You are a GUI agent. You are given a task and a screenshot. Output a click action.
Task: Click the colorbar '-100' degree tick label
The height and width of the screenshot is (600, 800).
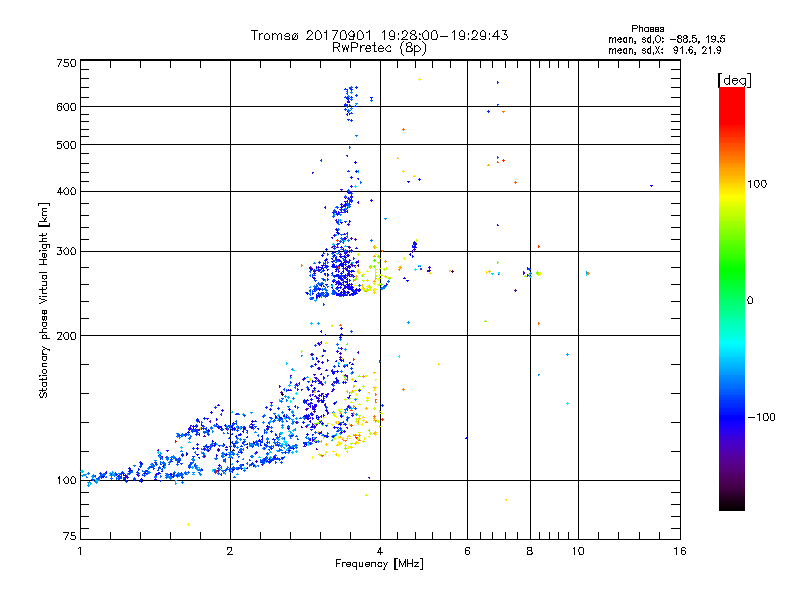[x=761, y=417]
